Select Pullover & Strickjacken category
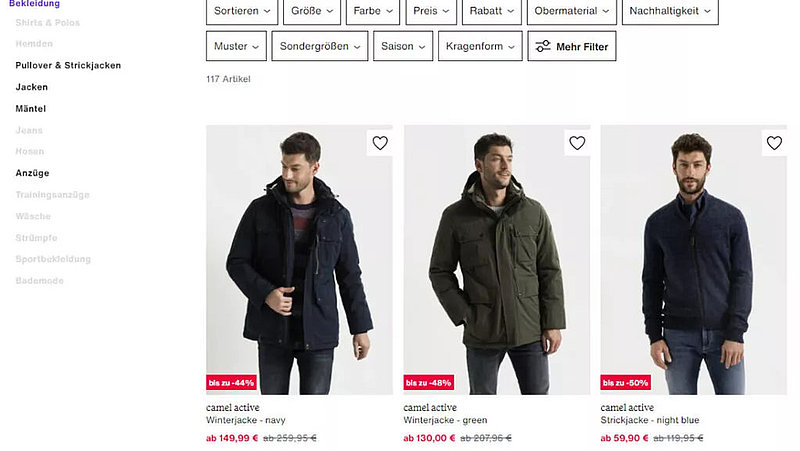Image resolution: width=800 pixels, height=451 pixels. 68,65
